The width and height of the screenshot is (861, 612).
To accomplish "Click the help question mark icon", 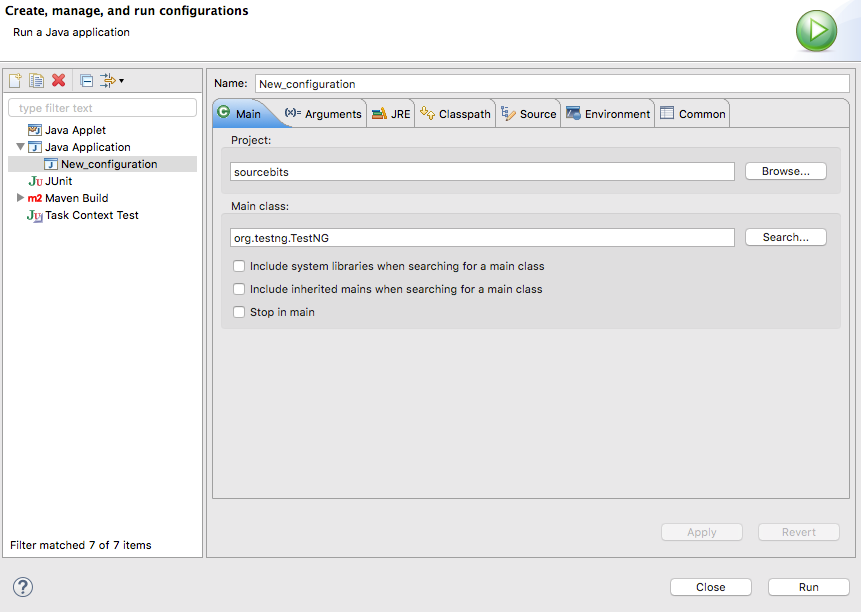I will 23,587.
